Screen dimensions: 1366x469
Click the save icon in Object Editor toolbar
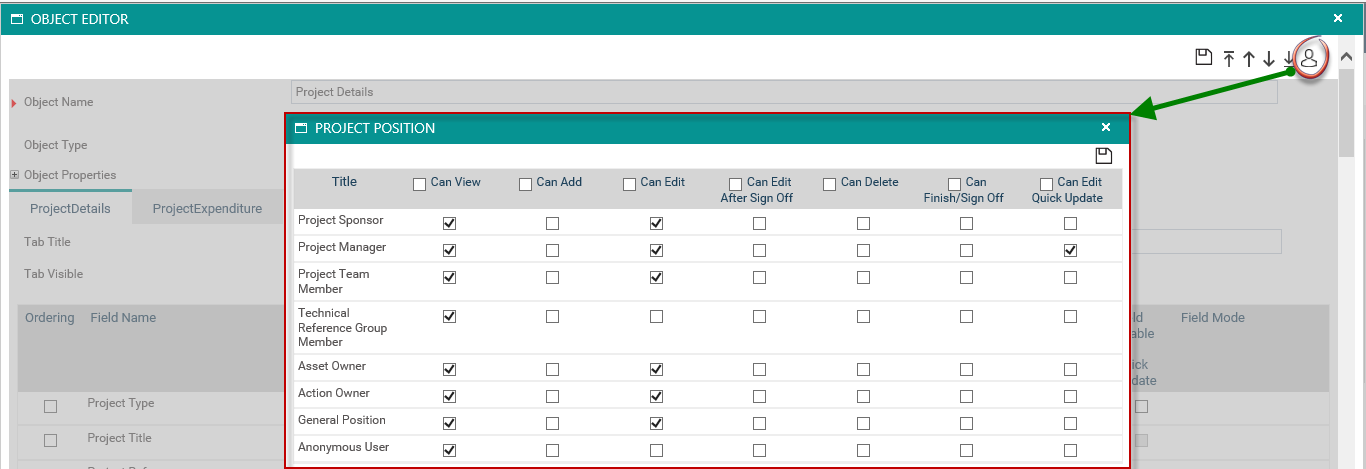(x=1204, y=58)
